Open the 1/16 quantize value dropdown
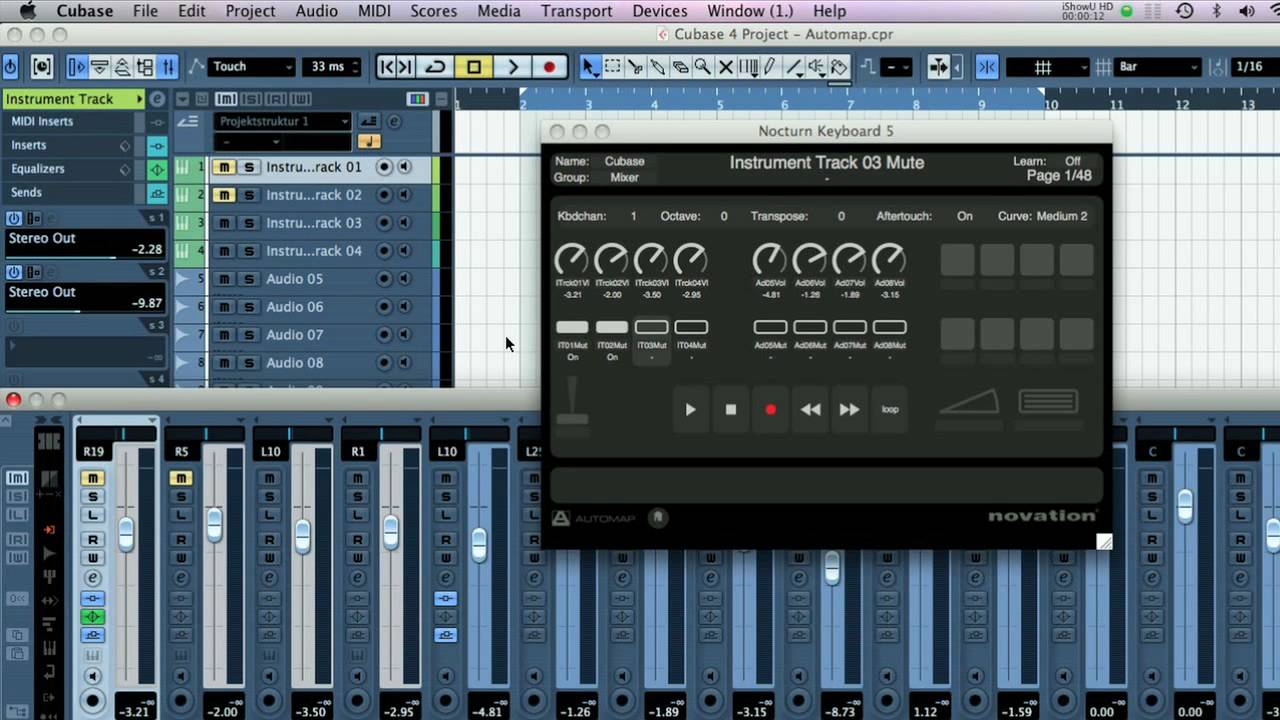1280x720 pixels. (x=1255, y=67)
